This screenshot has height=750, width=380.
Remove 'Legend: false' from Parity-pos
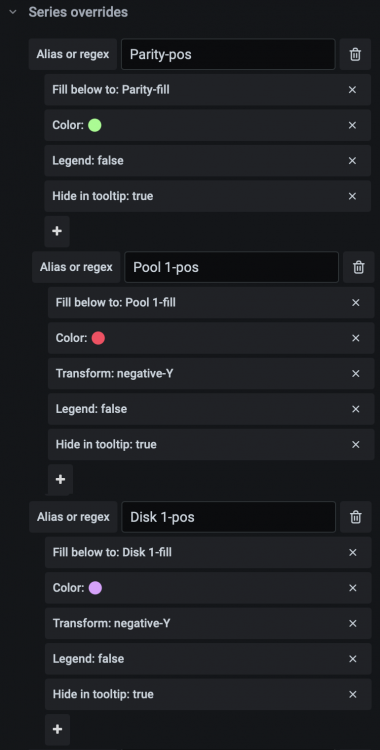click(352, 161)
